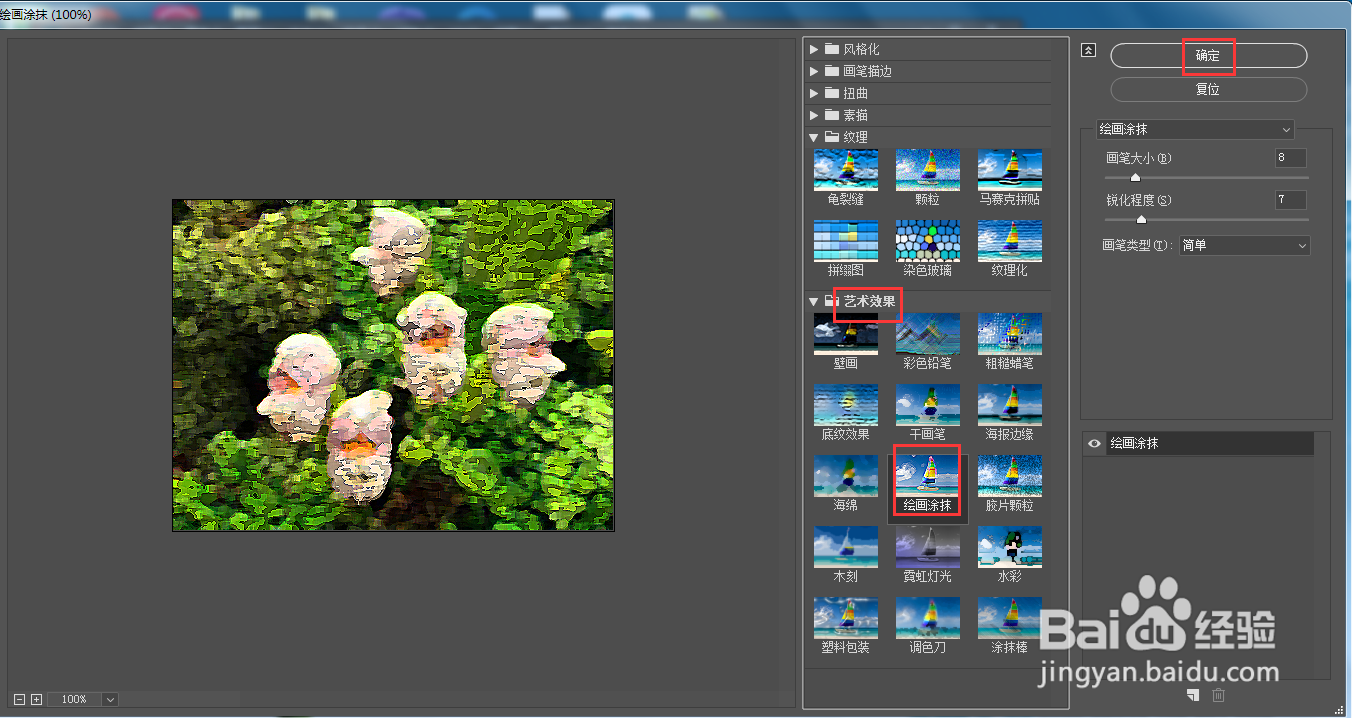Expand the 扭曲 filter folder
Image resolution: width=1352 pixels, height=718 pixels.
click(815, 93)
